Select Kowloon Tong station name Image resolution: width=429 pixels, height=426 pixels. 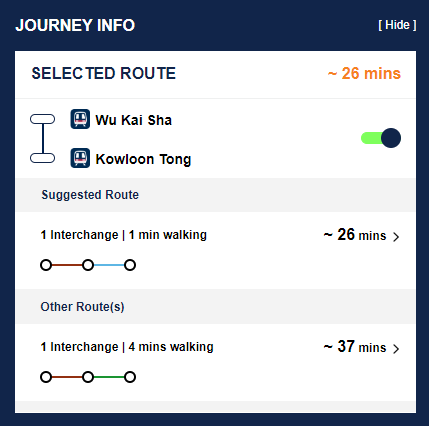click(x=143, y=159)
